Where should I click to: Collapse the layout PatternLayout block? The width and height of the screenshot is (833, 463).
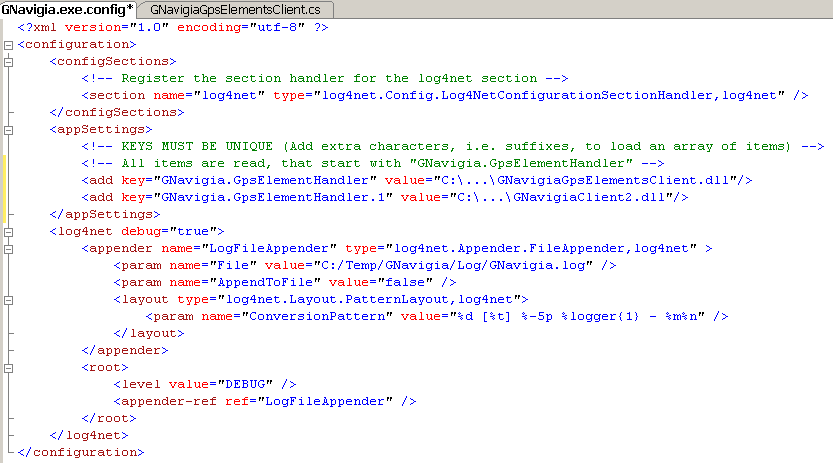click(x=8, y=300)
